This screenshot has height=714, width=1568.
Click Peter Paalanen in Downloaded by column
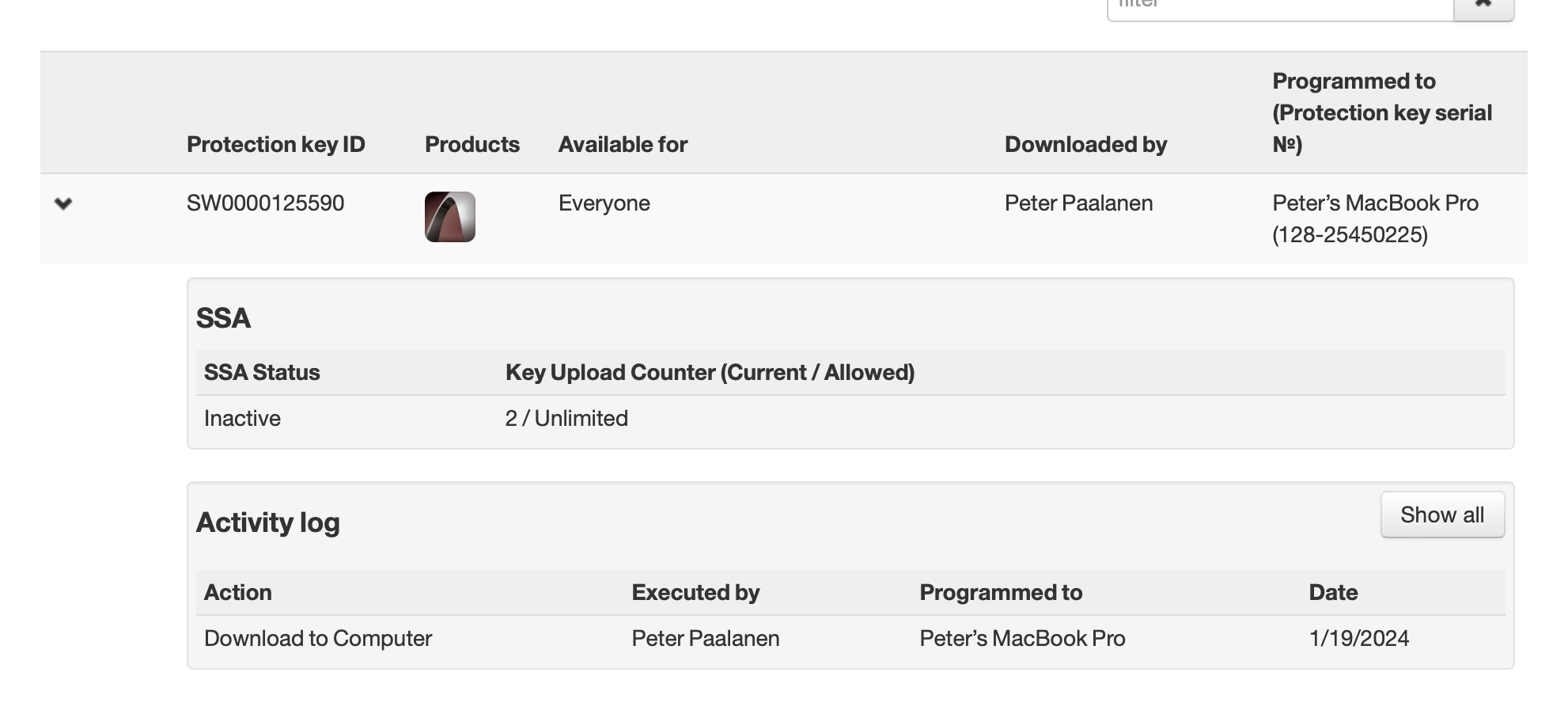click(x=1078, y=203)
